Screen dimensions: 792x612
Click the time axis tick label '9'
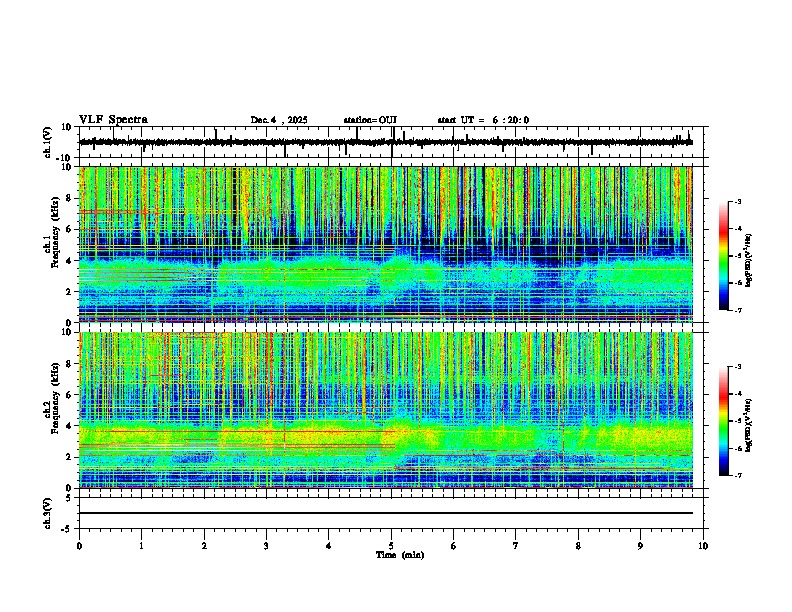coord(640,546)
